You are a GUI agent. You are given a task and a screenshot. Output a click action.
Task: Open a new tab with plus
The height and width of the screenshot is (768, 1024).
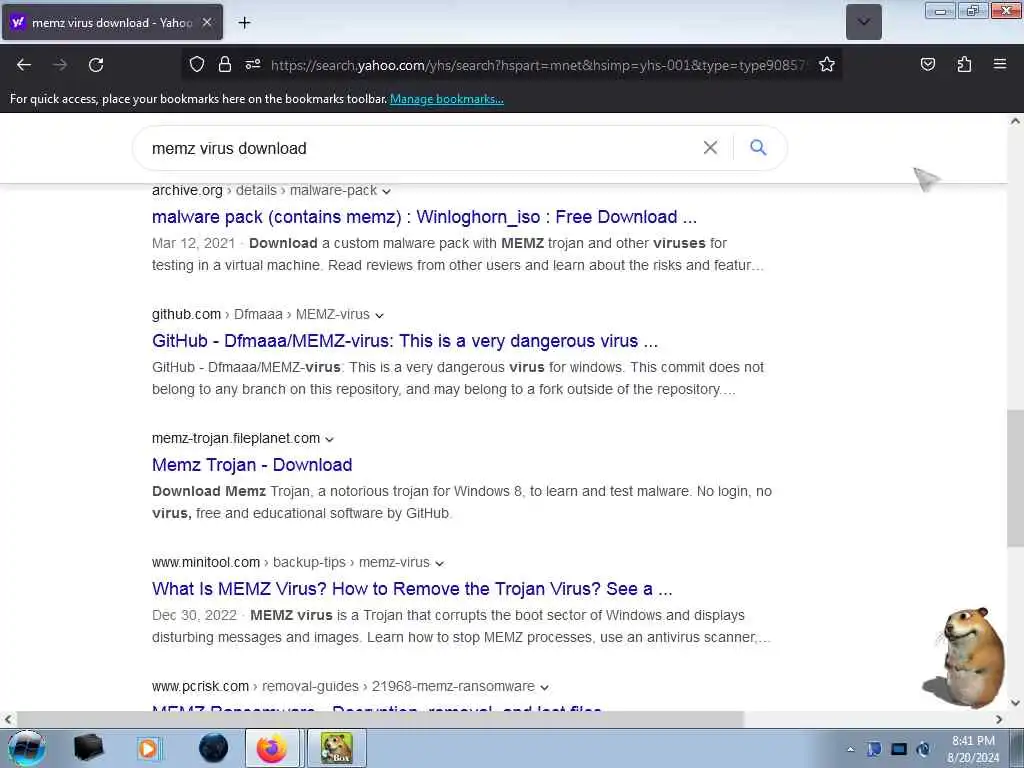pyautogui.click(x=244, y=23)
